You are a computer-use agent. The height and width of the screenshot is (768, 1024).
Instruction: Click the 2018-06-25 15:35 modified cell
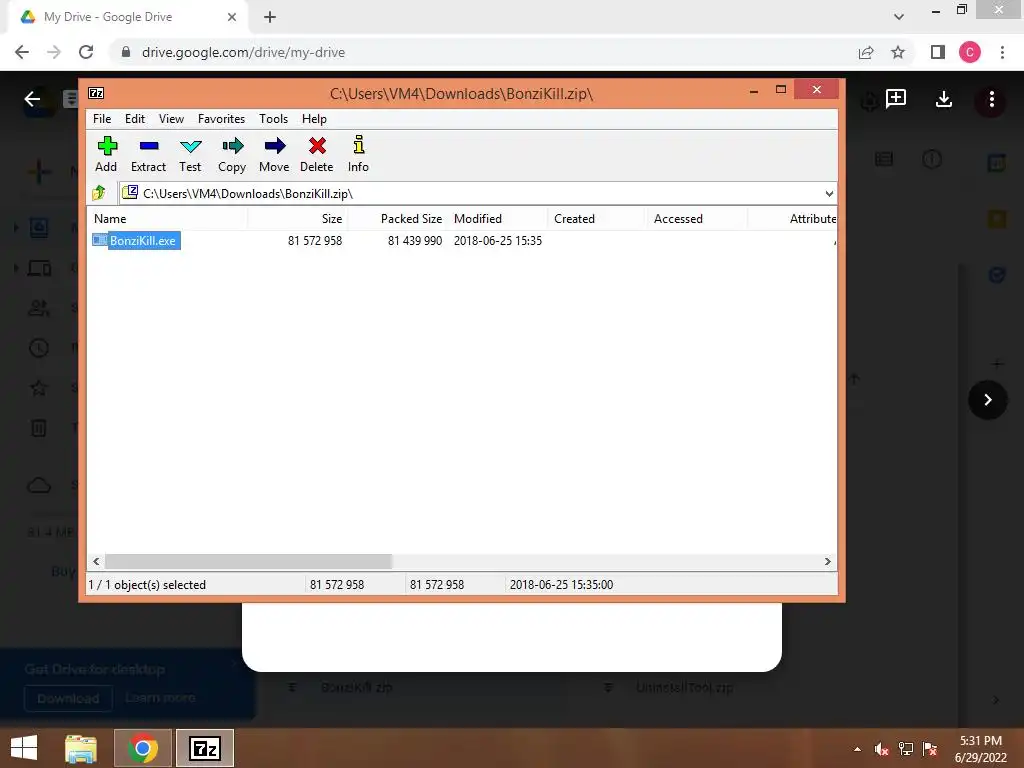[498, 240]
